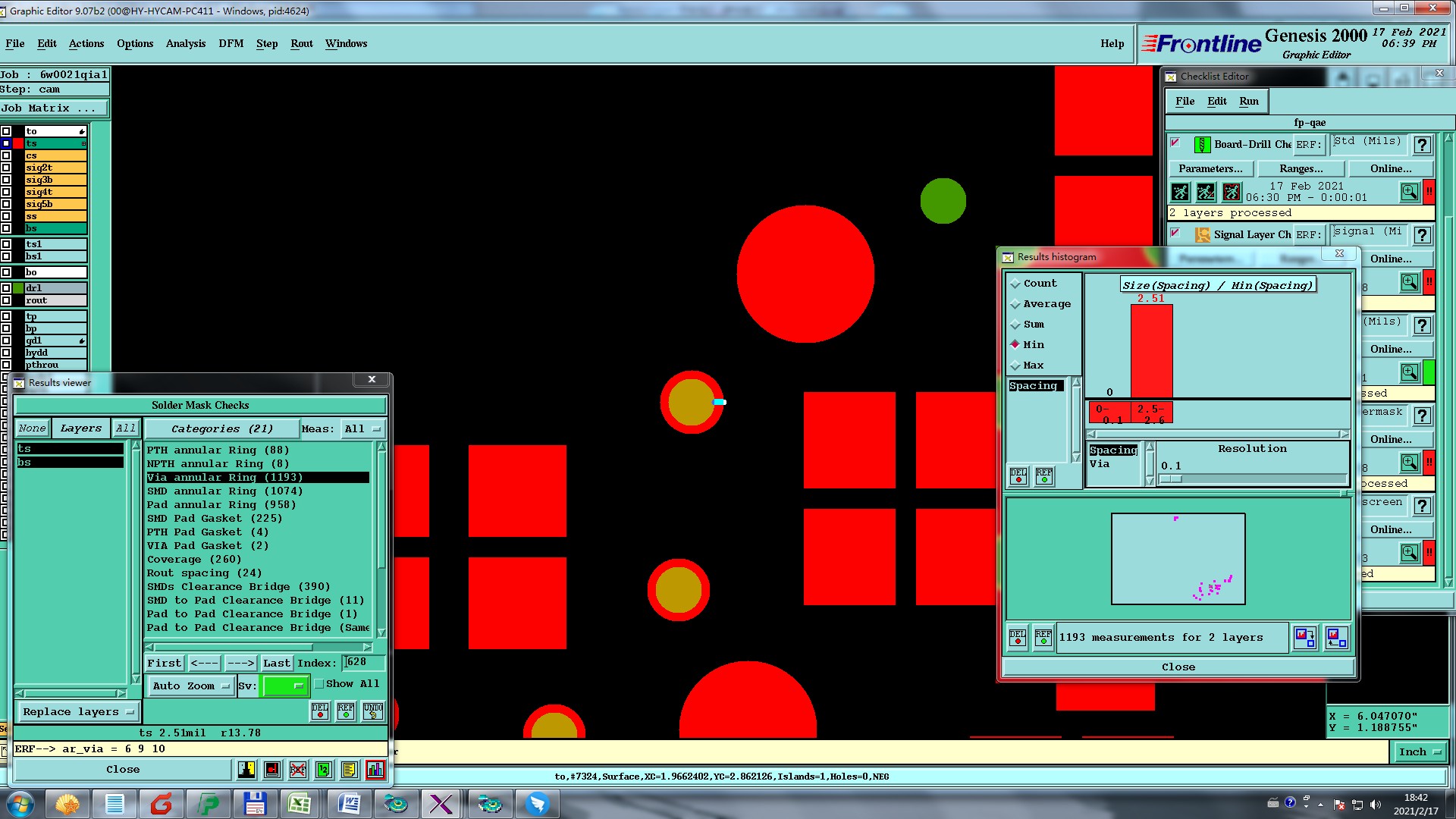Image resolution: width=1456 pixels, height=819 pixels.
Task: Open the DFM menu
Action: coord(231,44)
